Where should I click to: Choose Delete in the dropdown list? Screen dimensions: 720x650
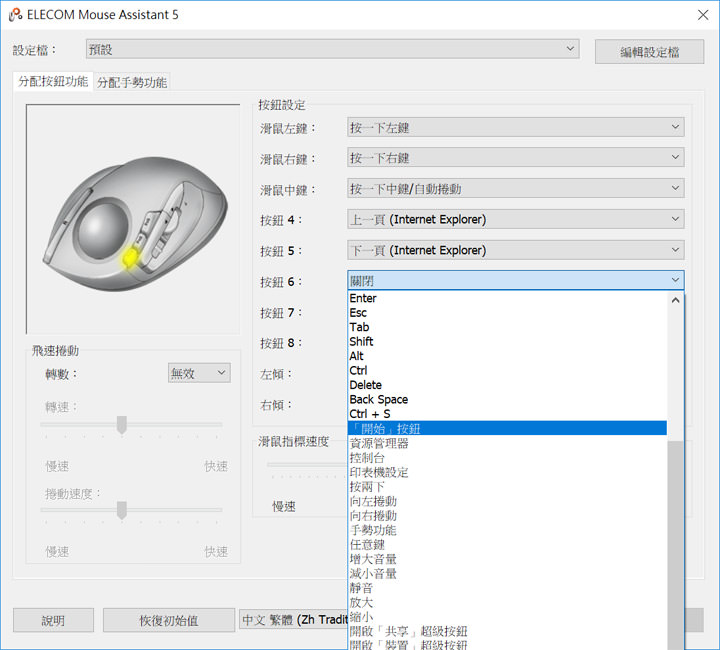pyautogui.click(x=507, y=385)
